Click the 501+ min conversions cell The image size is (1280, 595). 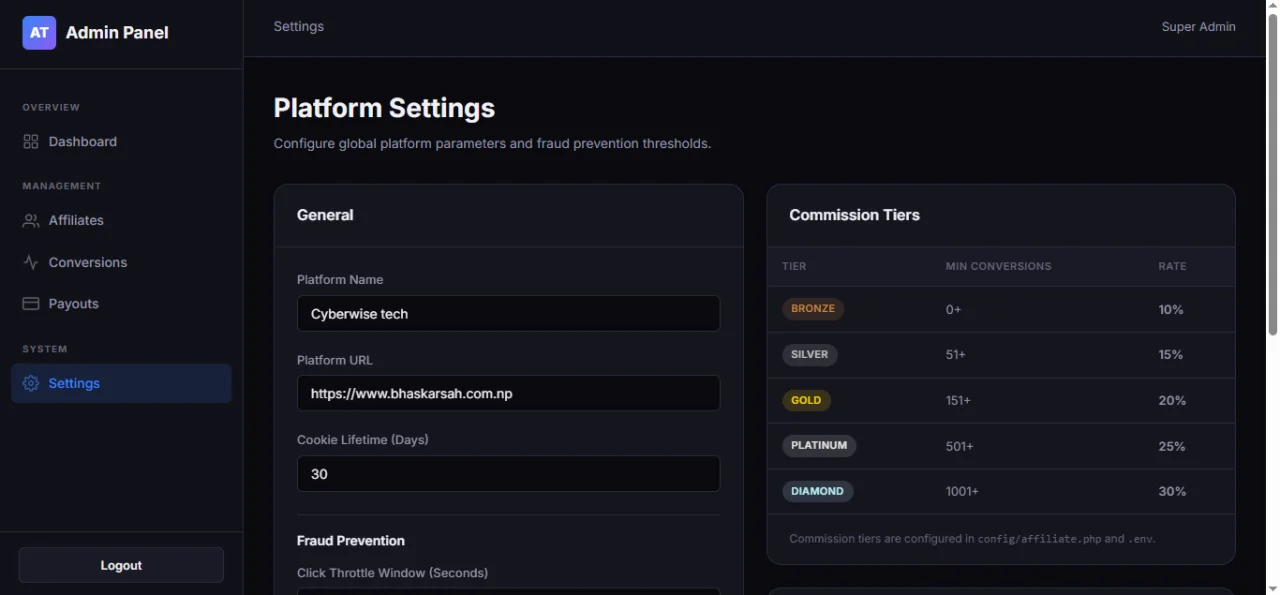[x=959, y=446]
